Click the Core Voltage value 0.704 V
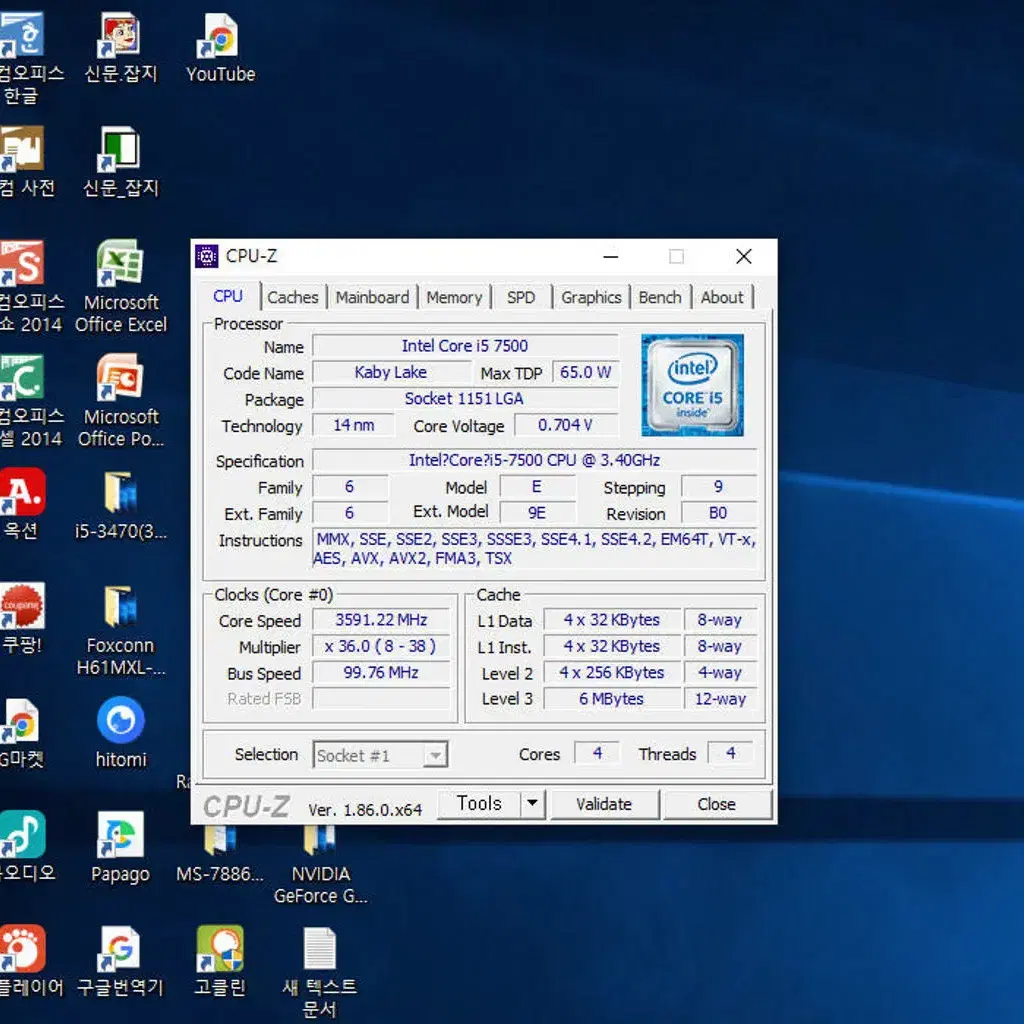 [566, 425]
